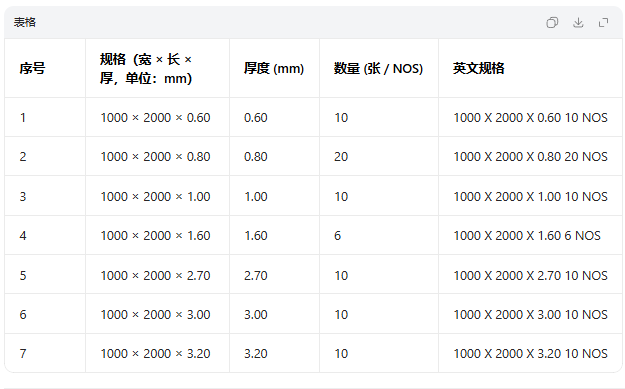The height and width of the screenshot is (389, 625).
Task: Click cell 1000 × 2000 × 1.60
Action: 155,236
